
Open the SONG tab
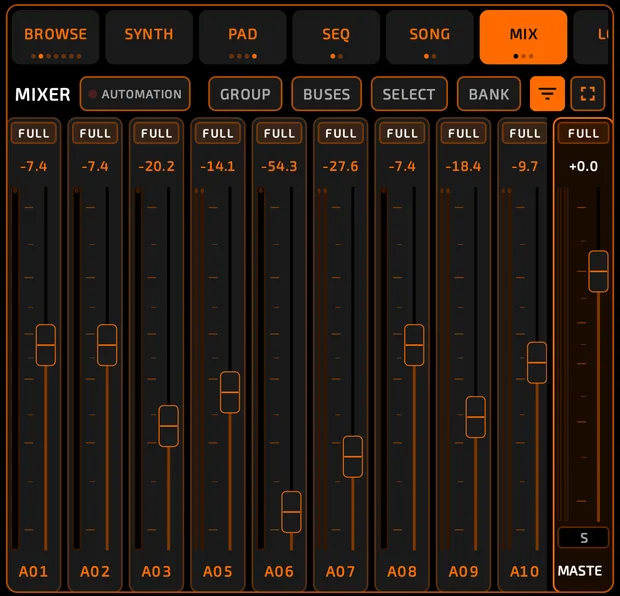[430, 37]
